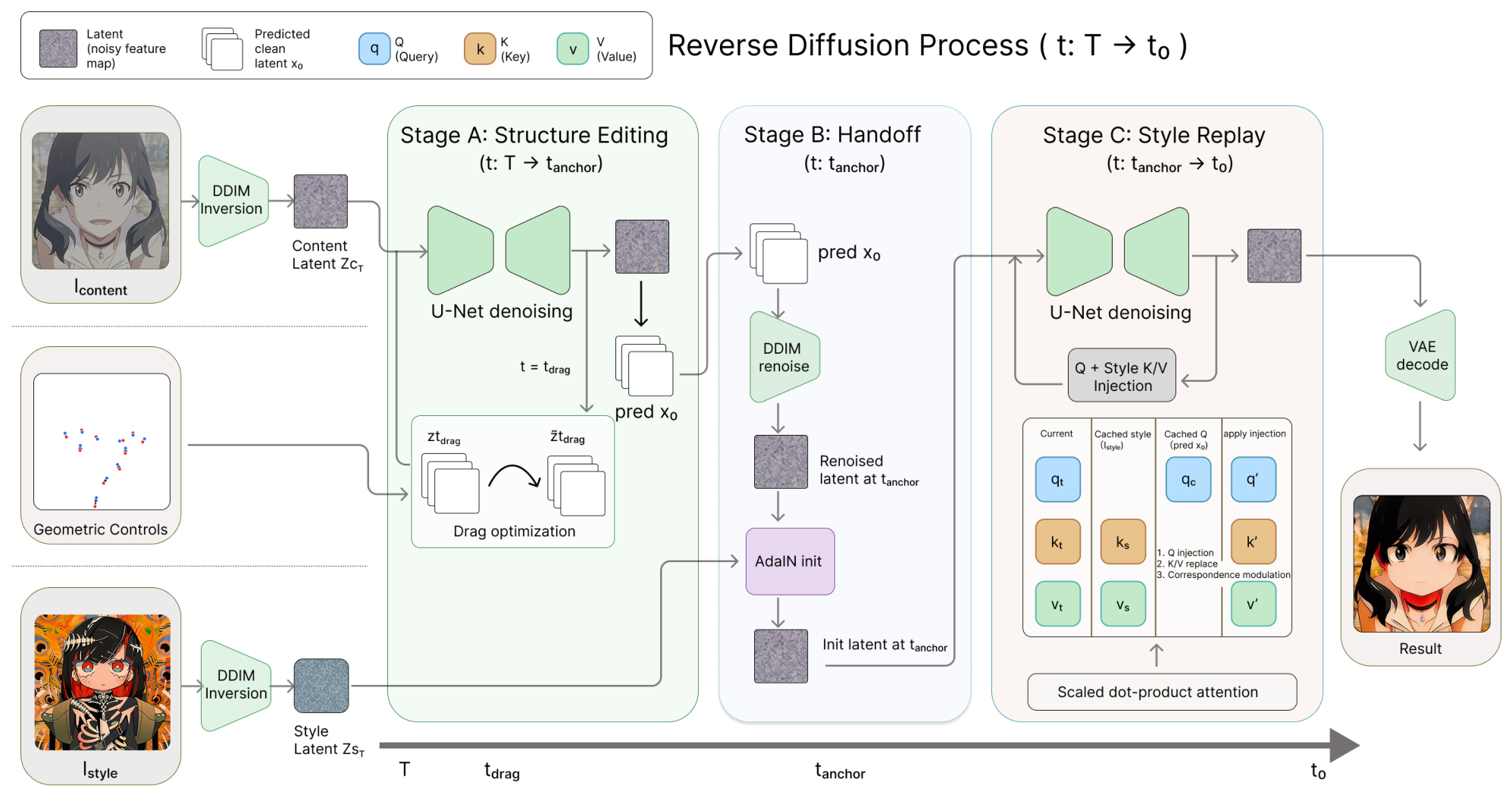Click the Stage C U-Net decoder trapezoid
The width and height of the screenshot is (1512, 797).
(1157, 252)
